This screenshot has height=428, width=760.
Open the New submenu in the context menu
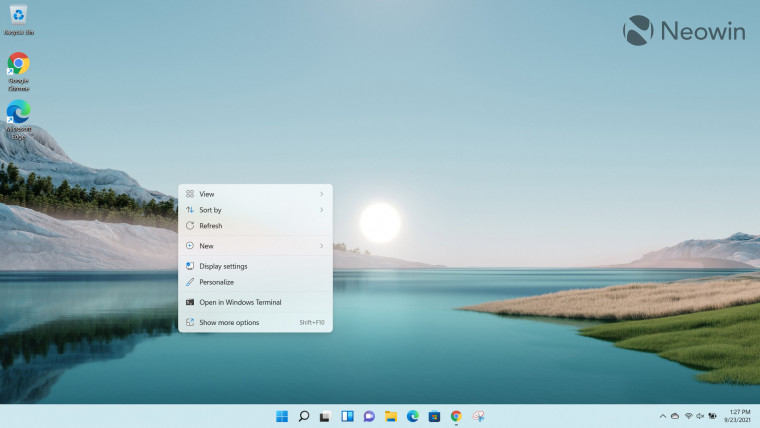click(255, 246)
